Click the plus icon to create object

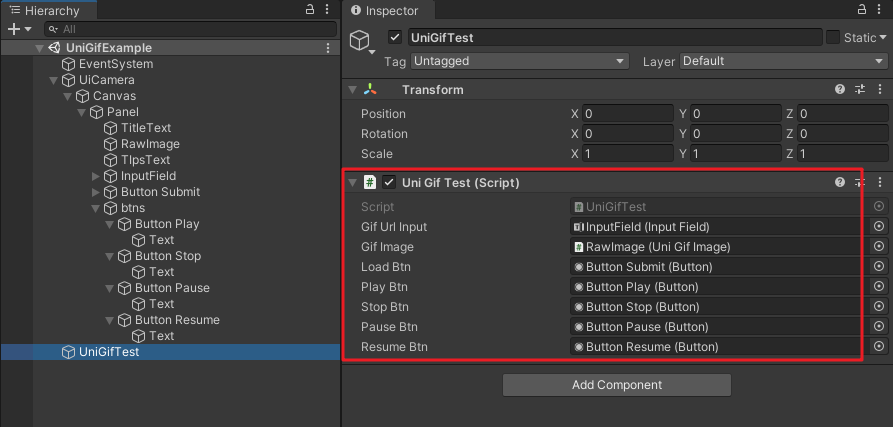[14, 29]
